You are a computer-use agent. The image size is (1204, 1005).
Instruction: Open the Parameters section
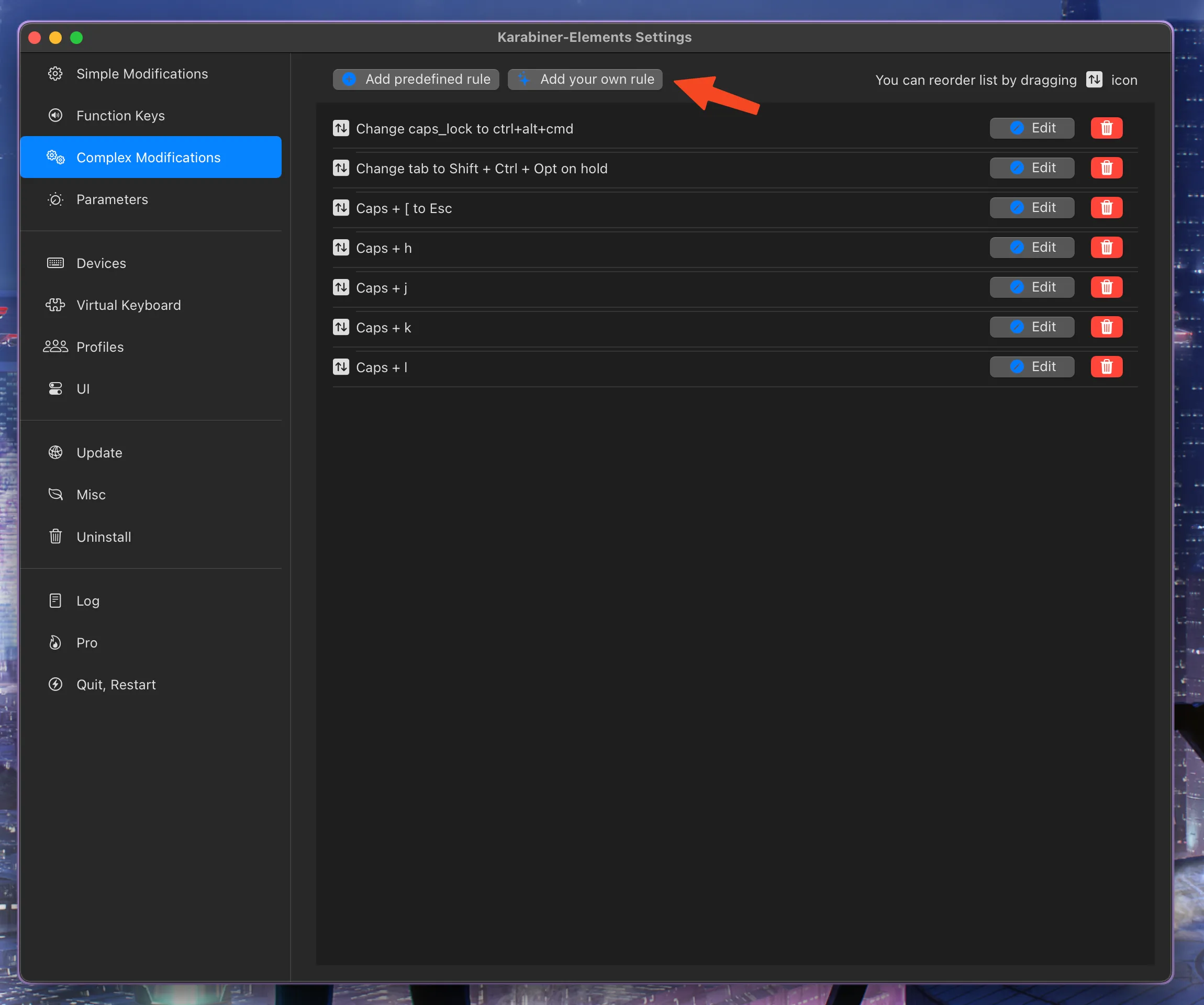point(112,199)
